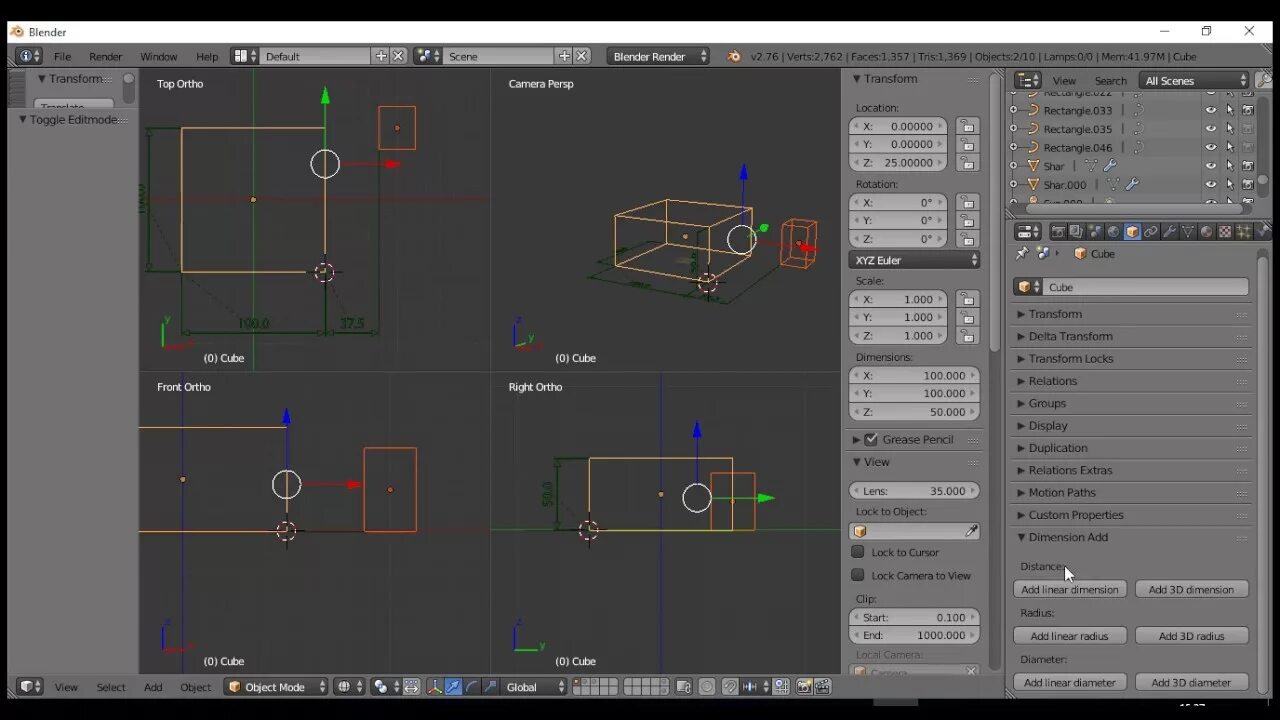Screen dimensions: 1280x720
Task: Click the curve data icon on Rectangle.033 row
Action: (1138, 111)
